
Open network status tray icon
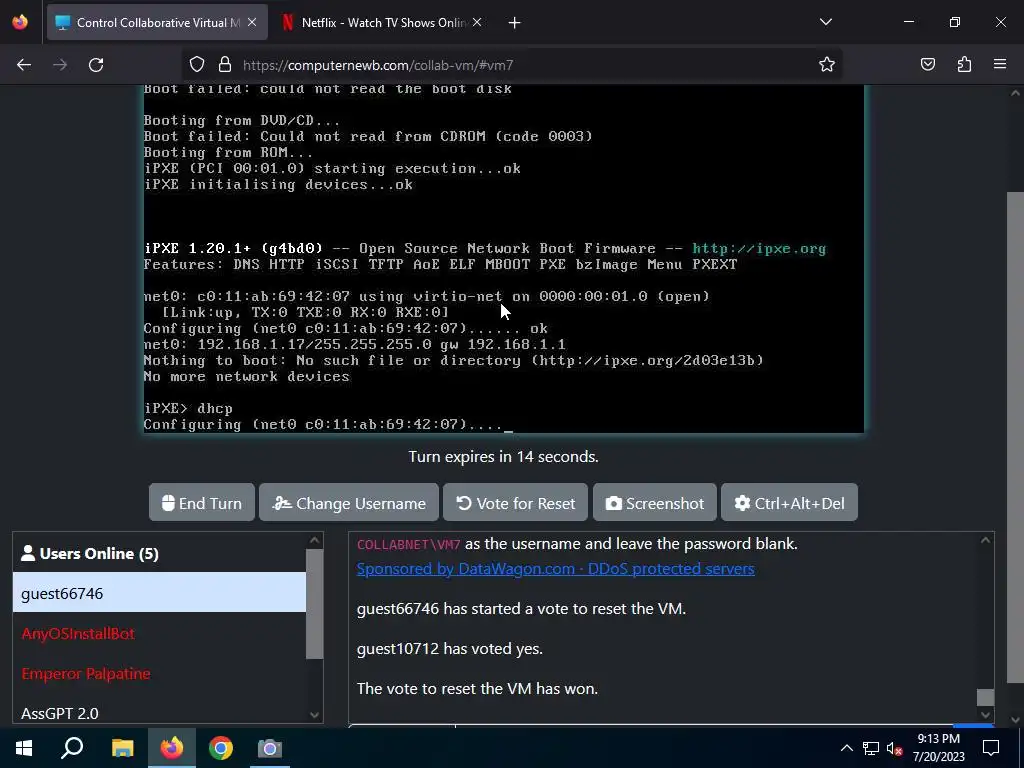coord(871,748)
